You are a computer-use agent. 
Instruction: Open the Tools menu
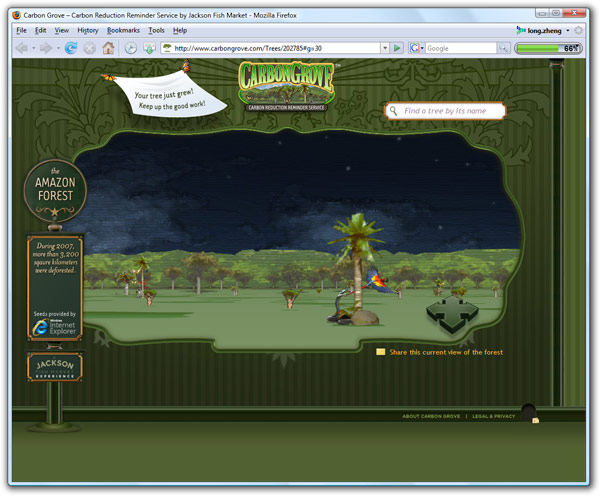point(156,30)
